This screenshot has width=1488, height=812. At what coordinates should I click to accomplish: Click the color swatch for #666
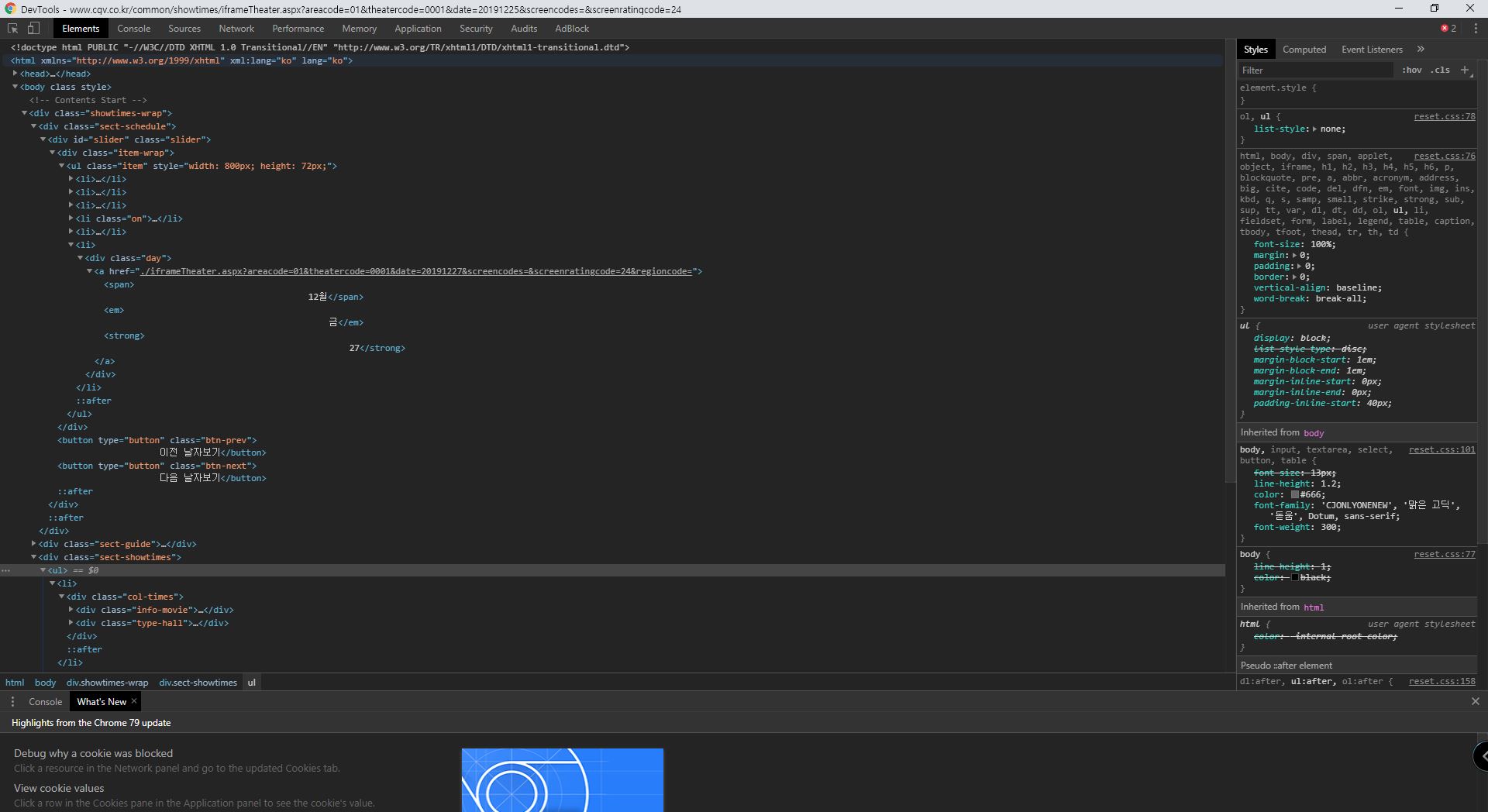point(1294,494)
